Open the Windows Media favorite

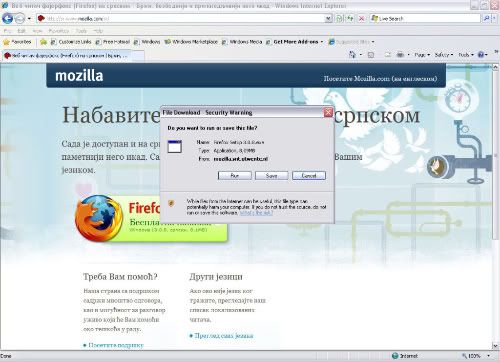242,42
